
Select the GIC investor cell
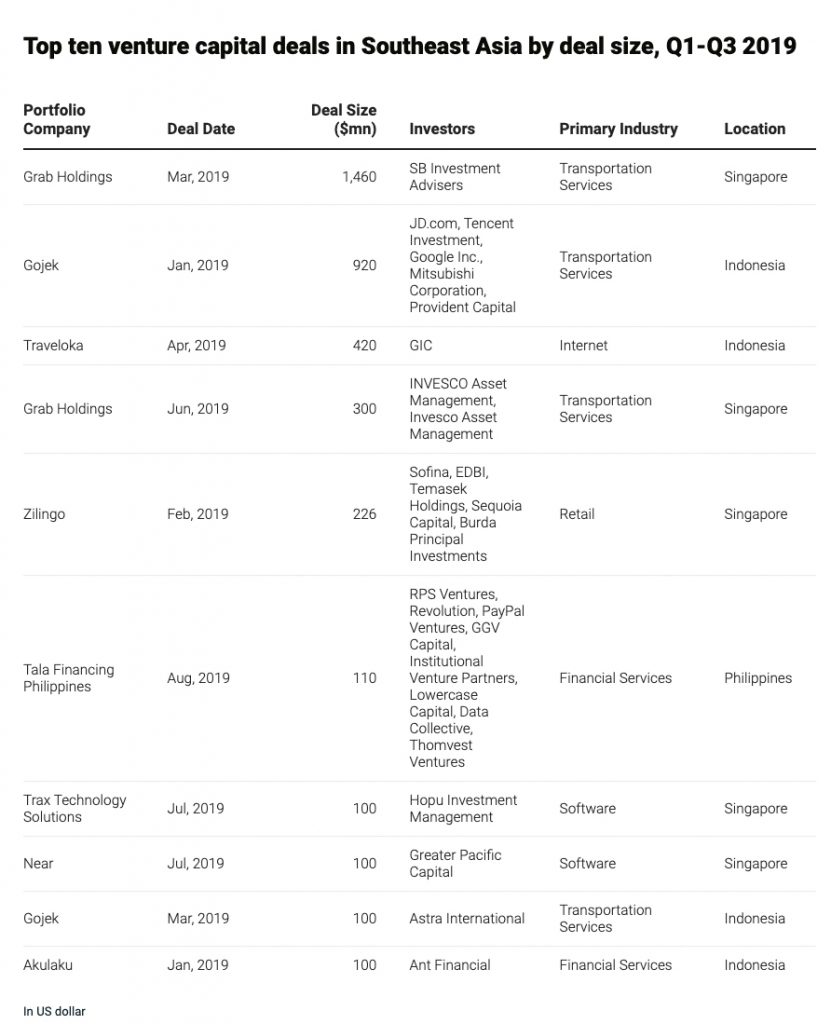[x=421, y=345]
